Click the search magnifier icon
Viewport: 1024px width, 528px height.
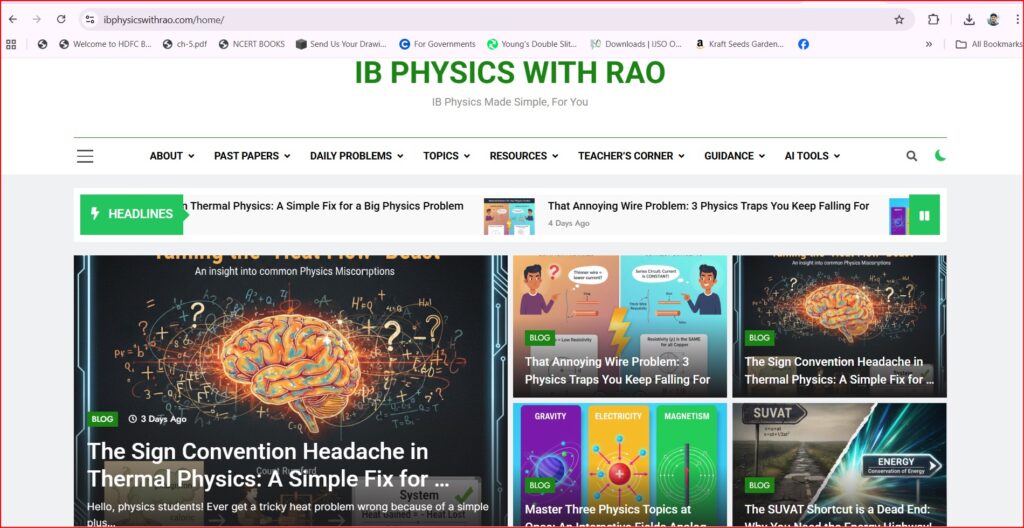coord(911,156)
